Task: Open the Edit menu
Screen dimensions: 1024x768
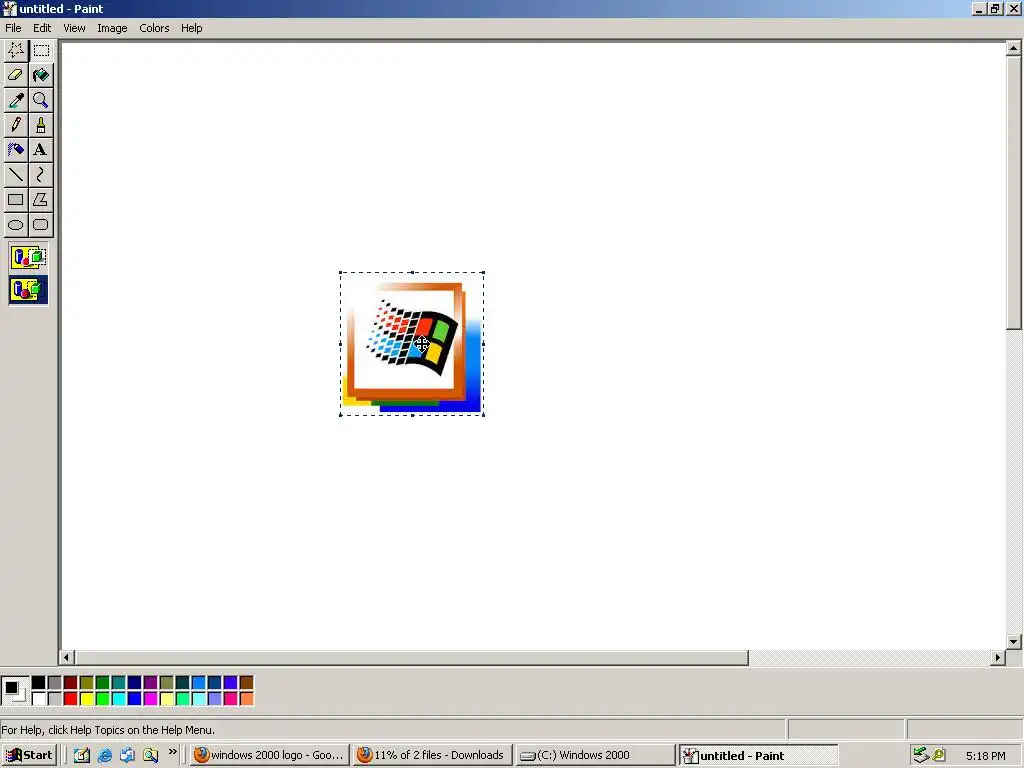Action: click(42, 28)
